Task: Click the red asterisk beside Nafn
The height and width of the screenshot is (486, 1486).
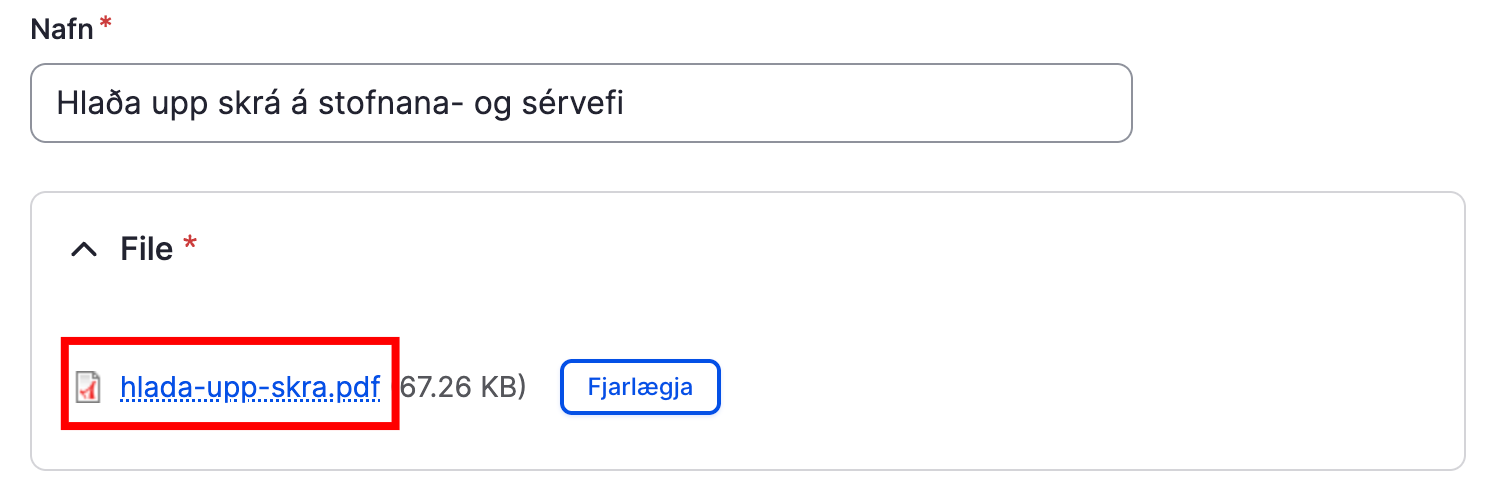Action: tap(105, 26)
